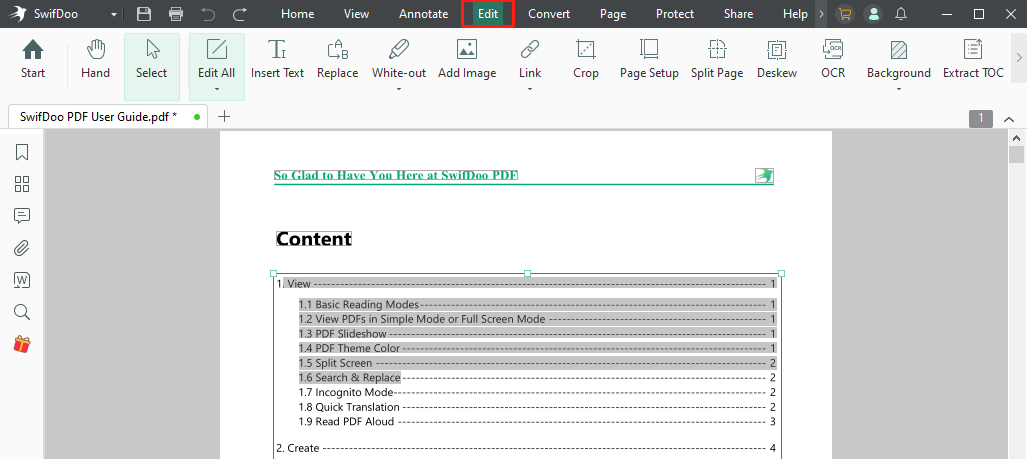
Task: Select the Edit tab
Action: click(488, 14)
